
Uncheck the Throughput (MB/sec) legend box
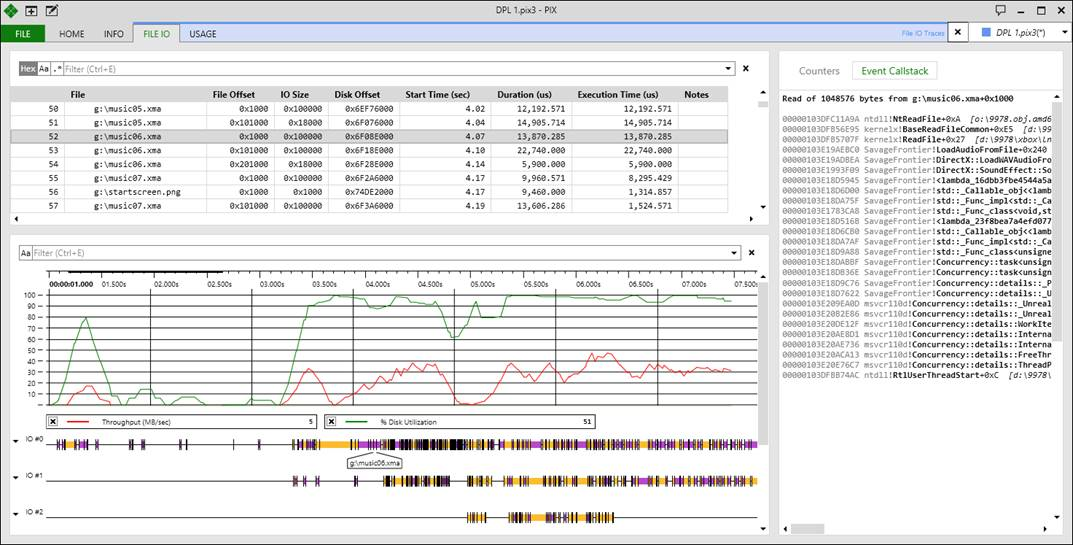pos(53,422)
